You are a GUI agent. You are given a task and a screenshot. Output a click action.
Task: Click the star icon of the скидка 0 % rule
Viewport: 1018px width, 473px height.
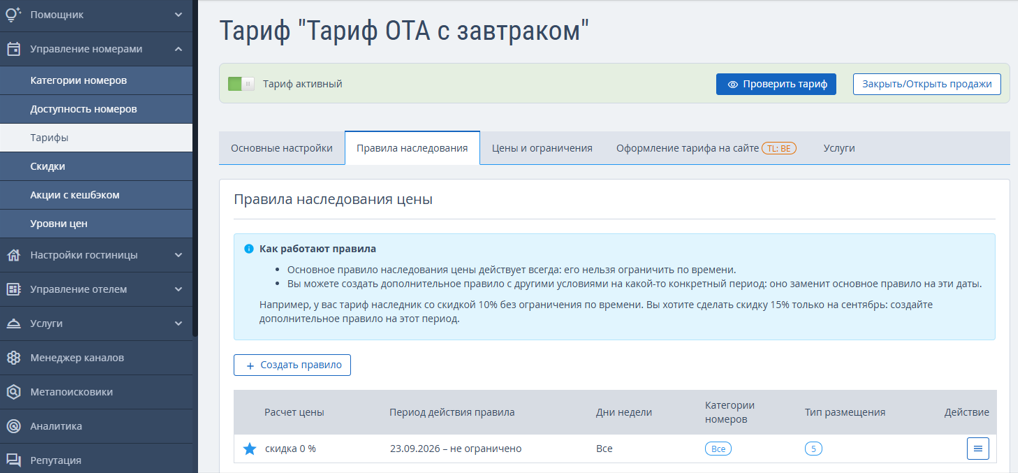pyautogui.click(x=249, y=449)
